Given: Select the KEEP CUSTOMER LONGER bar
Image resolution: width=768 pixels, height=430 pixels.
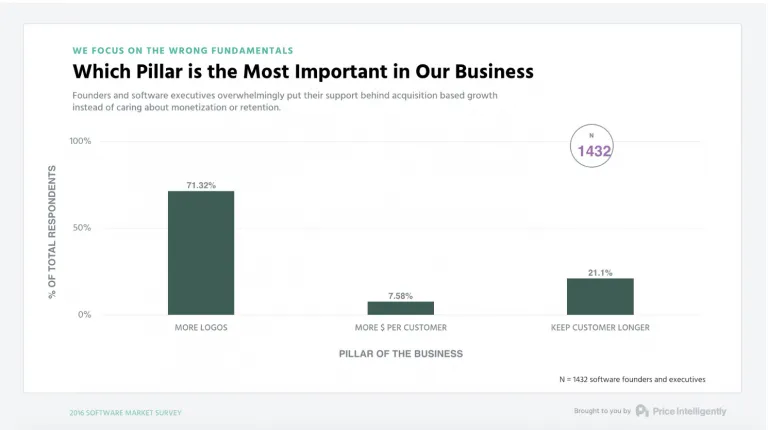Looking at the screenshot, I should [600, 296].
